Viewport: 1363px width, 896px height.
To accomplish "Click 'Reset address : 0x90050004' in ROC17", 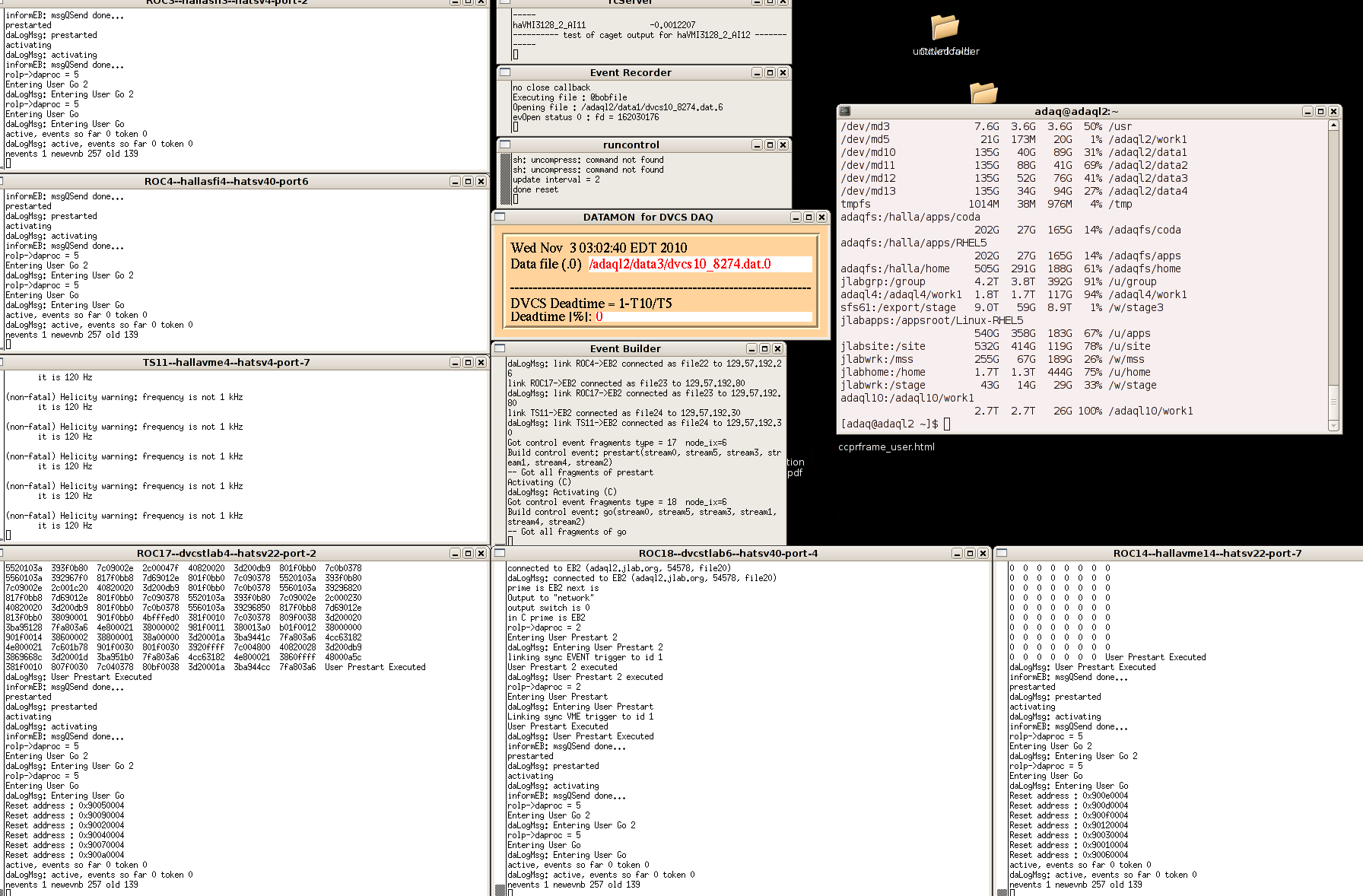I will 65,805.
